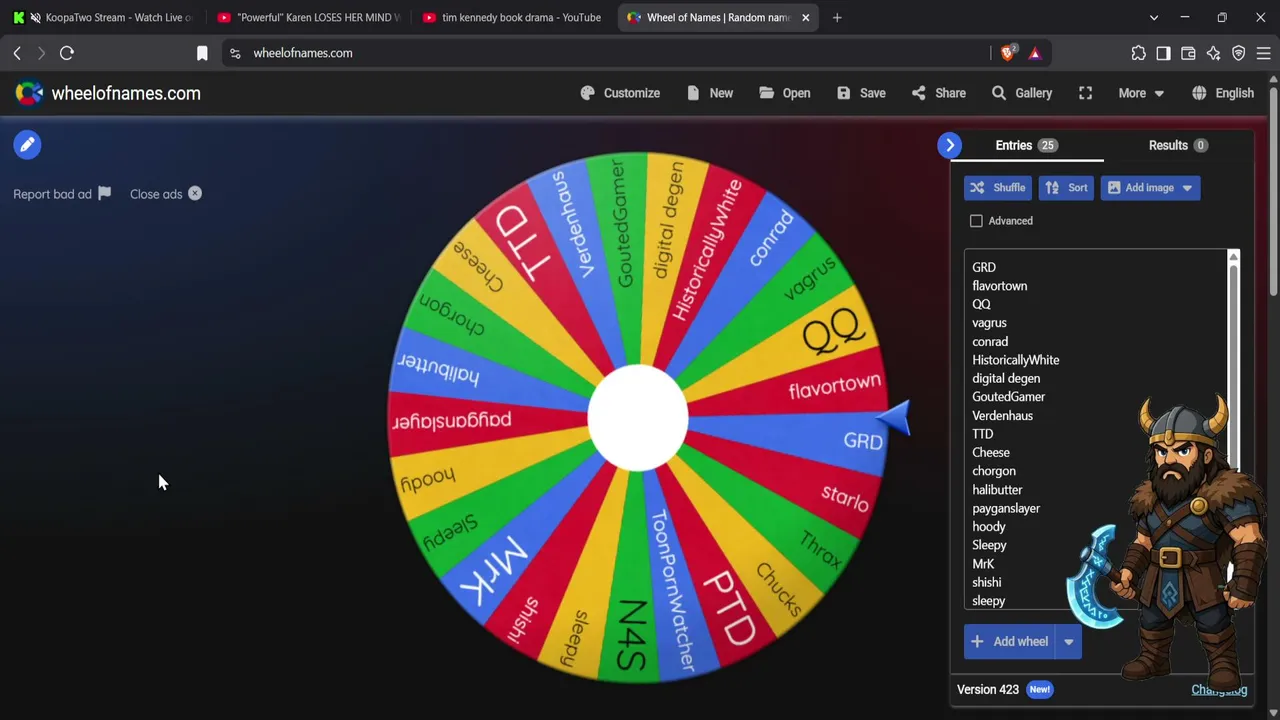Click the GoutedGamer entry in the list
The width and height of the screenshot is (1280, 720).
click(1009, 397)
